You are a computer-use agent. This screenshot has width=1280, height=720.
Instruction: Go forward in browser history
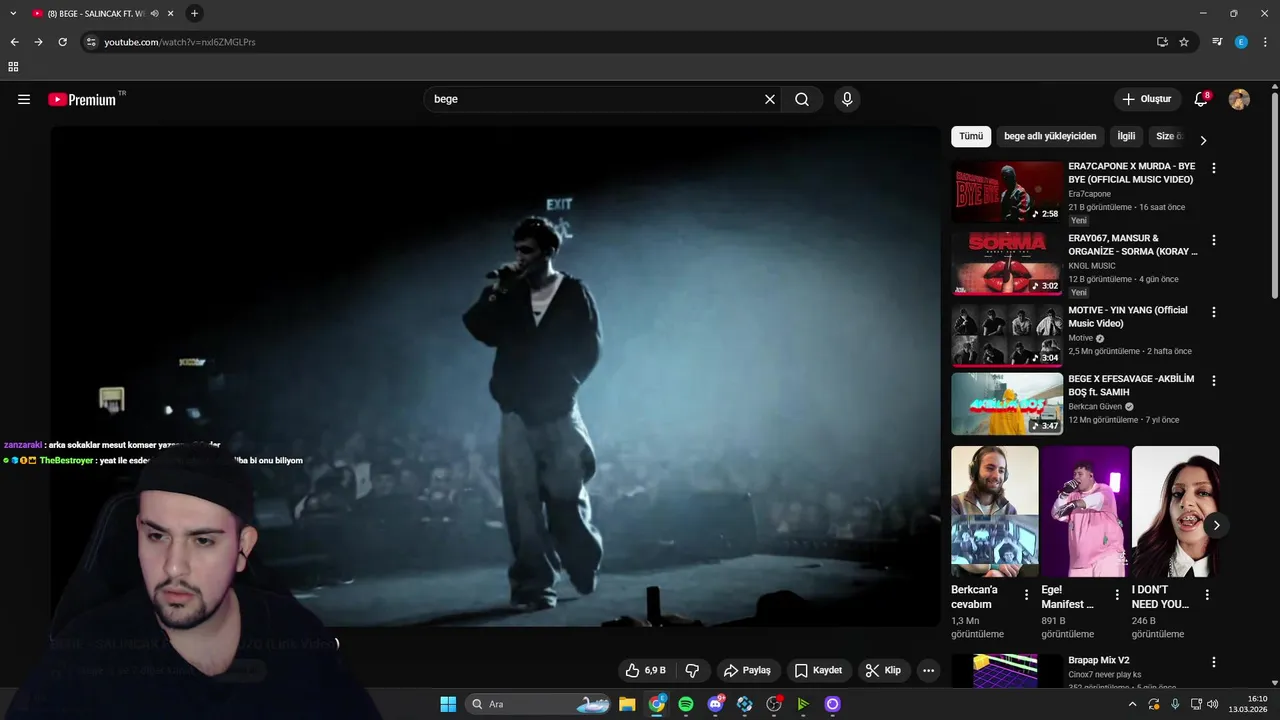(38, 42)
